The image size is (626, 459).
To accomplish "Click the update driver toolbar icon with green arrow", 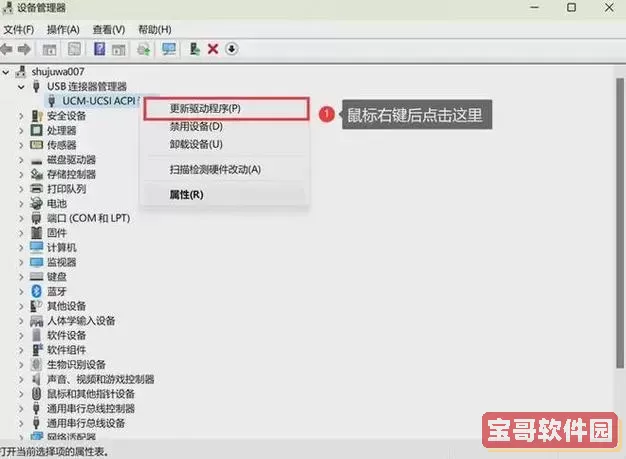I will click(194, 48).
